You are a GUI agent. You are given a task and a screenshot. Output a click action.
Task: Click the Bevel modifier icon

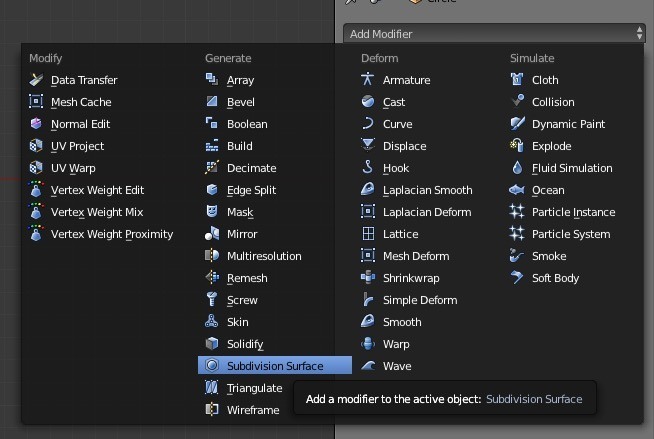tap(212, 102)
